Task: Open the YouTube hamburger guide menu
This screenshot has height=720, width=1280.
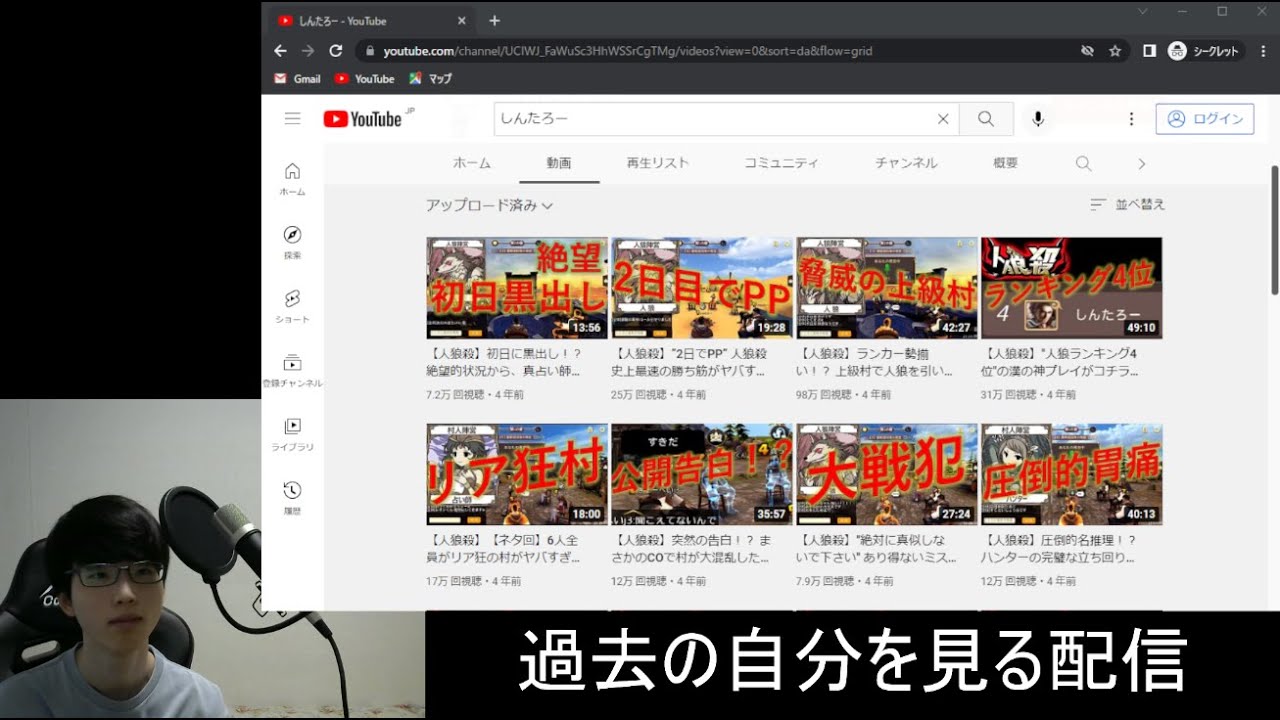Action: (x=292, y=119)
